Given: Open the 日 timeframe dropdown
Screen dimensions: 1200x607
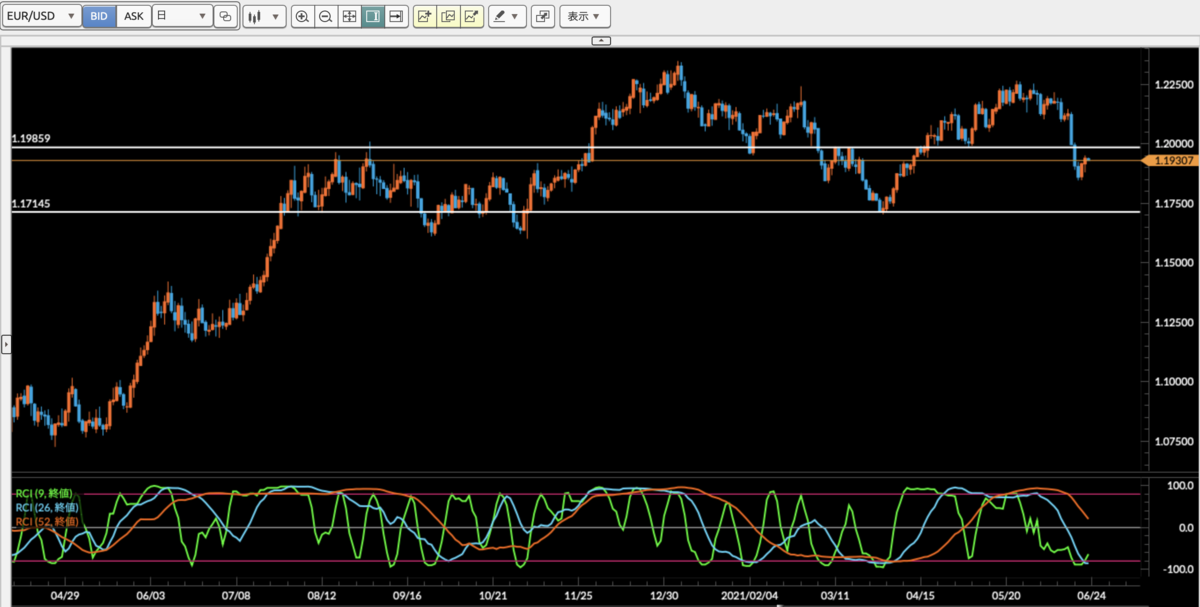Looking at the screenshot, I should pos(182,16).
